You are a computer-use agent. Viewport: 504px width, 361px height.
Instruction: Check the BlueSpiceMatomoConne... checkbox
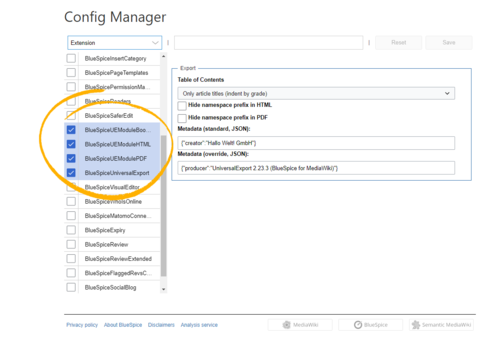(71, 216)
